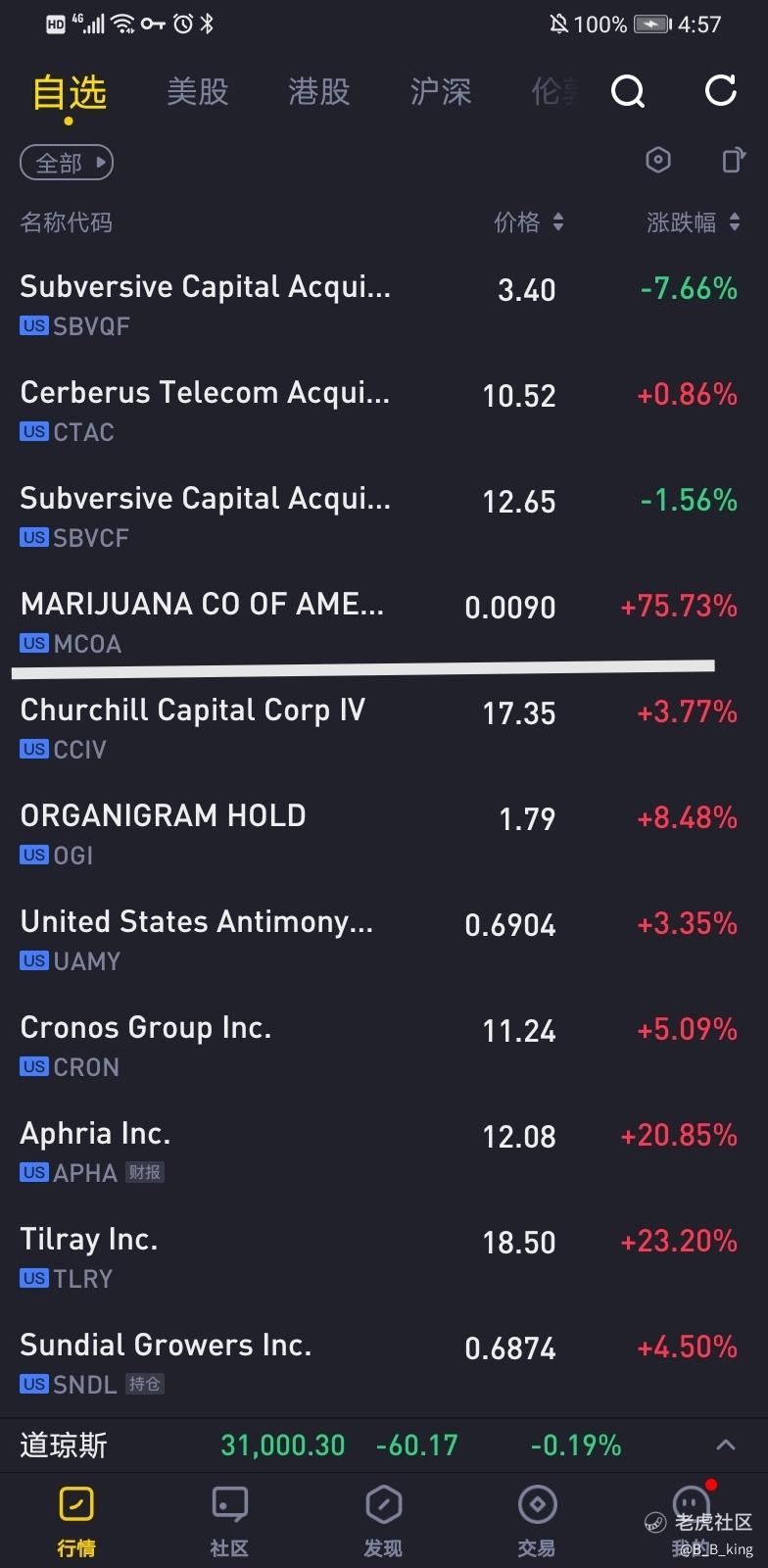This screenshot has height=1568, width=768.
Task: Open the 社区 community tab icon
Action: [229, 1519]
